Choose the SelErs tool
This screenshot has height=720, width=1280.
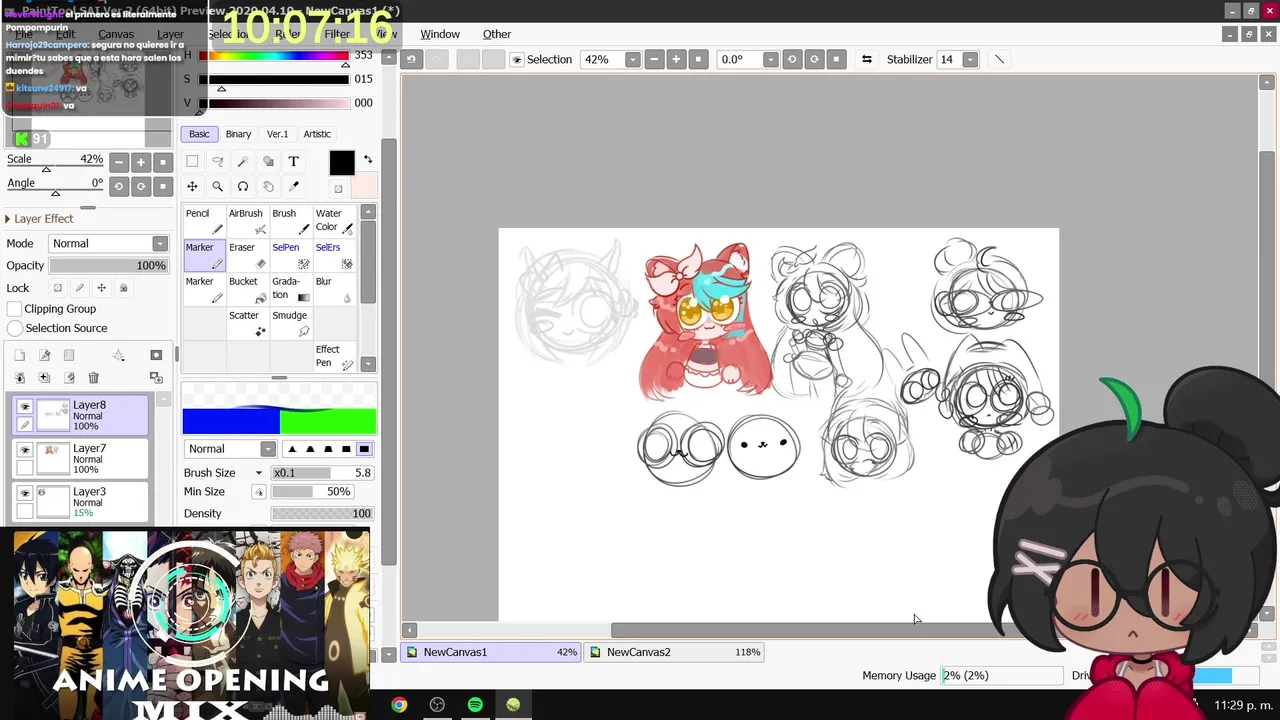(334, 255)
